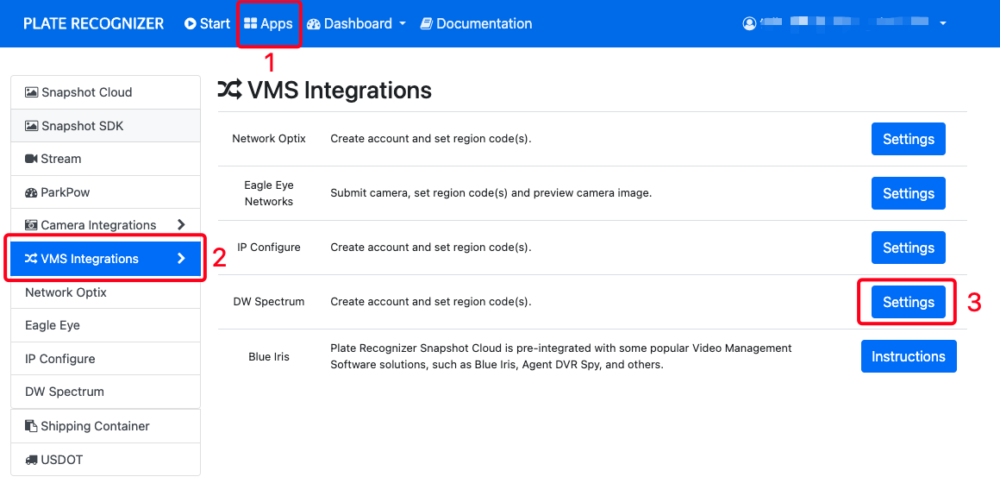Select VMS Integrations sidebar item
This screenshot has width=1000, height=502.
(x=106, y=258)
